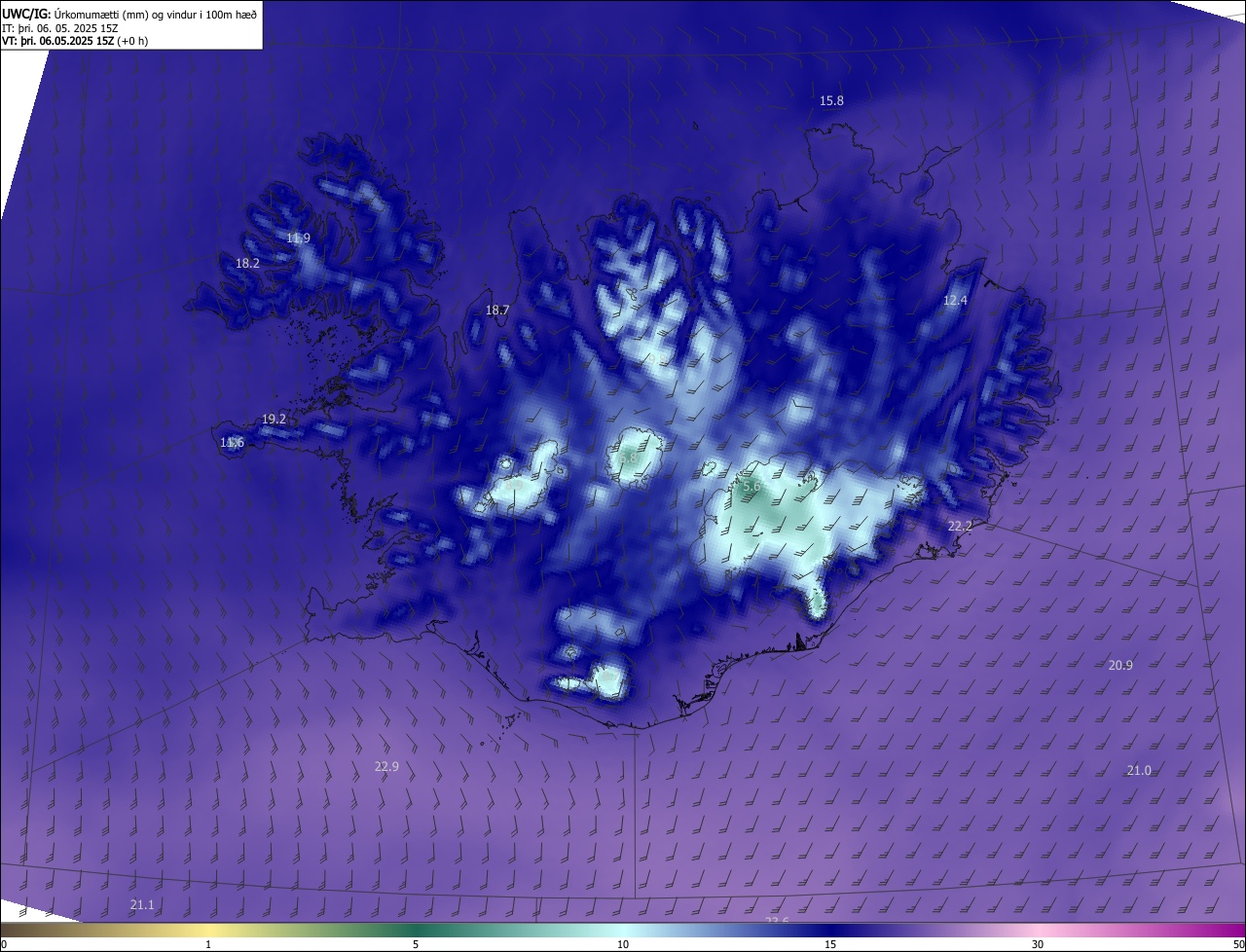Click the colorbar tick labeled 5
This screenshot has height=952, width=1246.
[x=416, y=944]
